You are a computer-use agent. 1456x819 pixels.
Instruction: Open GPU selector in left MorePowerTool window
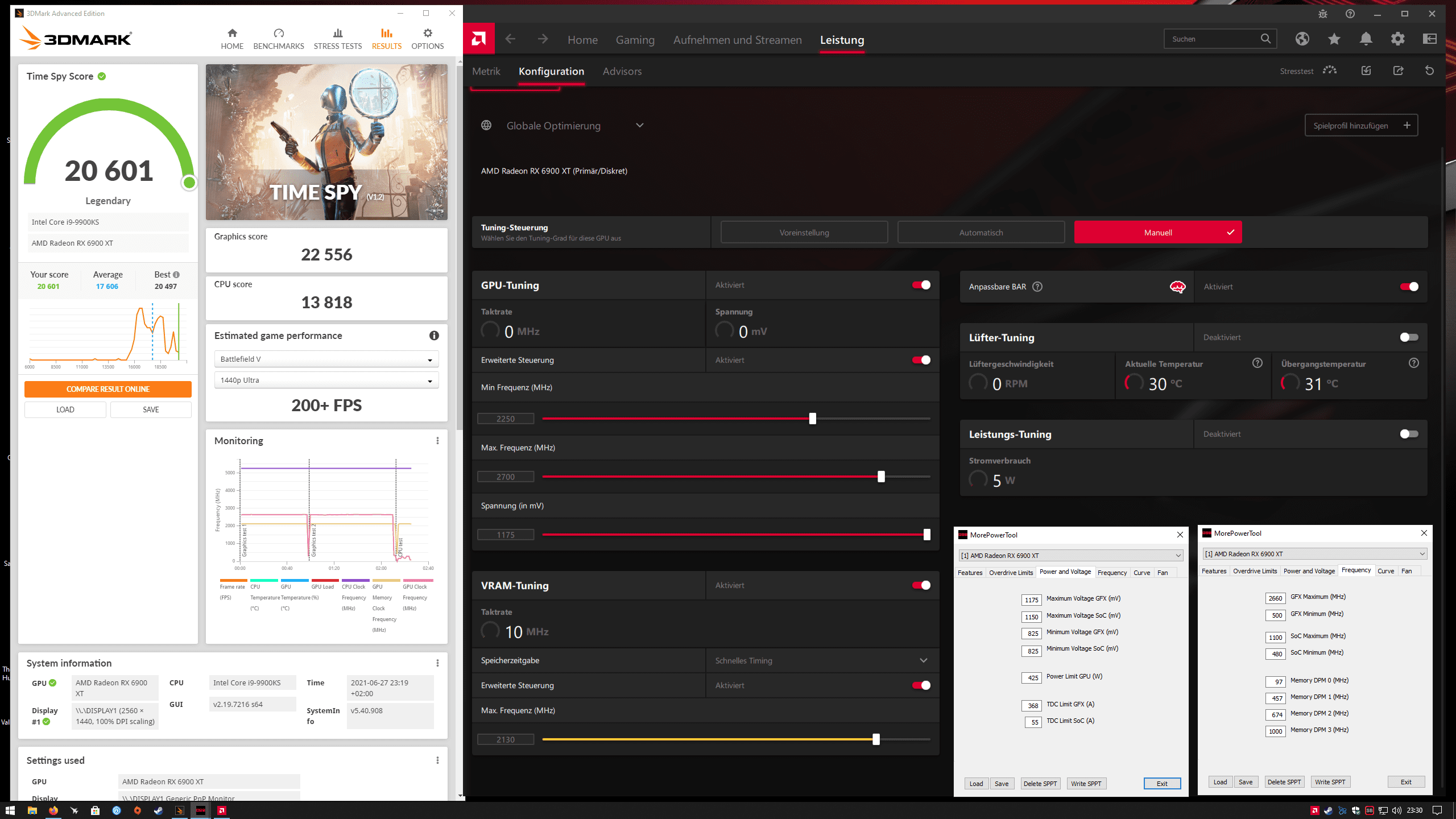point(1070,555)
